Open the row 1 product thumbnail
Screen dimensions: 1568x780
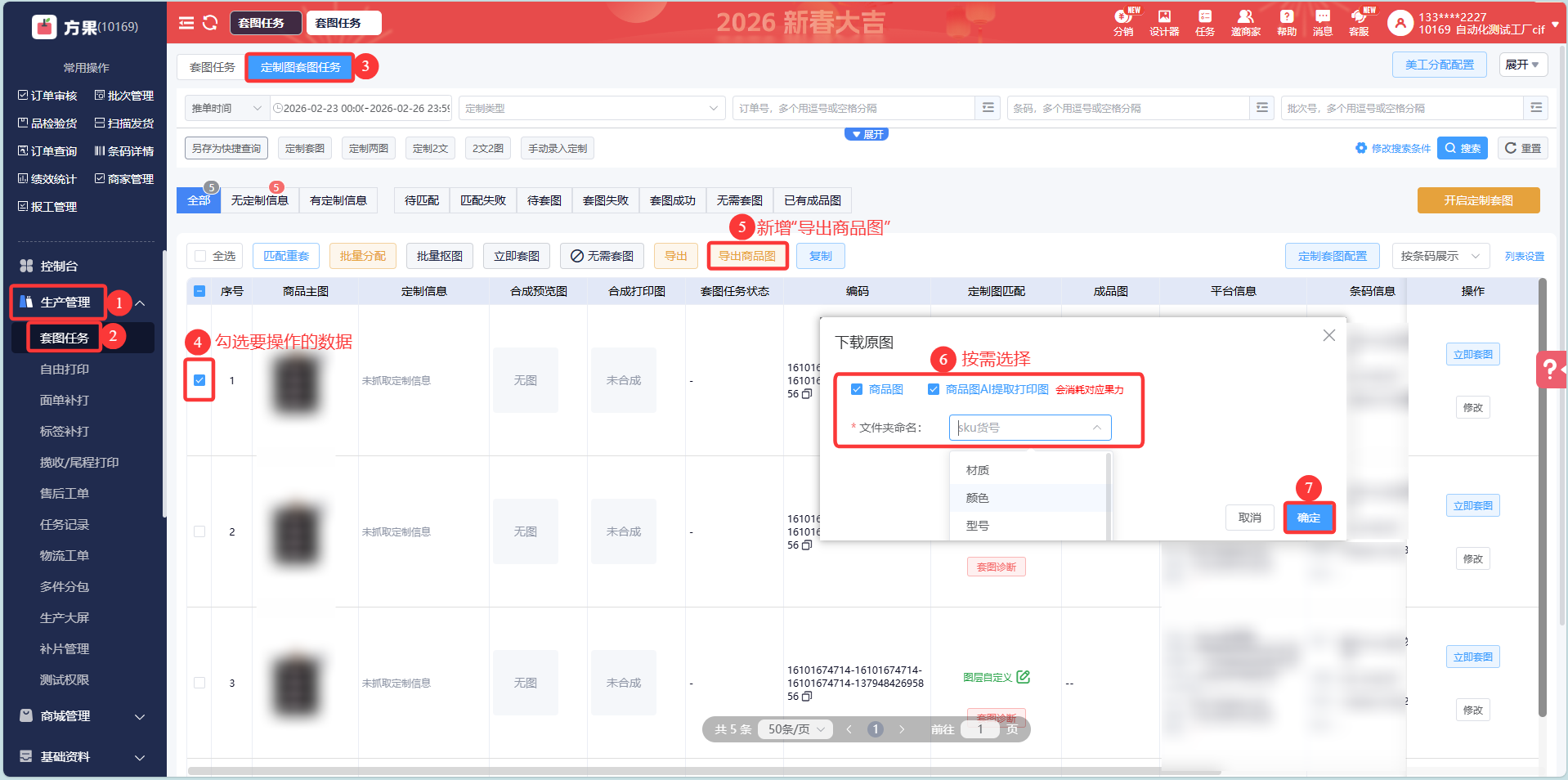point(297,384)
